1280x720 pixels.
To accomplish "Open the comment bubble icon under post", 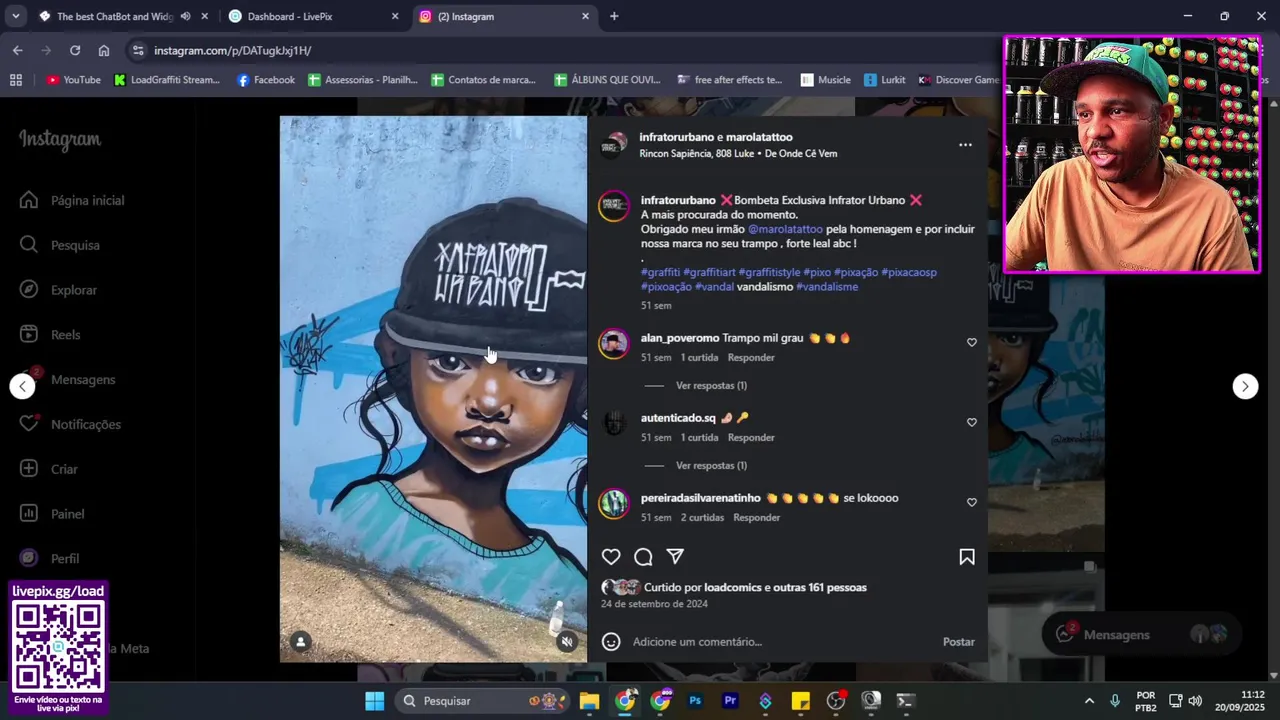I will coord(643,557).
